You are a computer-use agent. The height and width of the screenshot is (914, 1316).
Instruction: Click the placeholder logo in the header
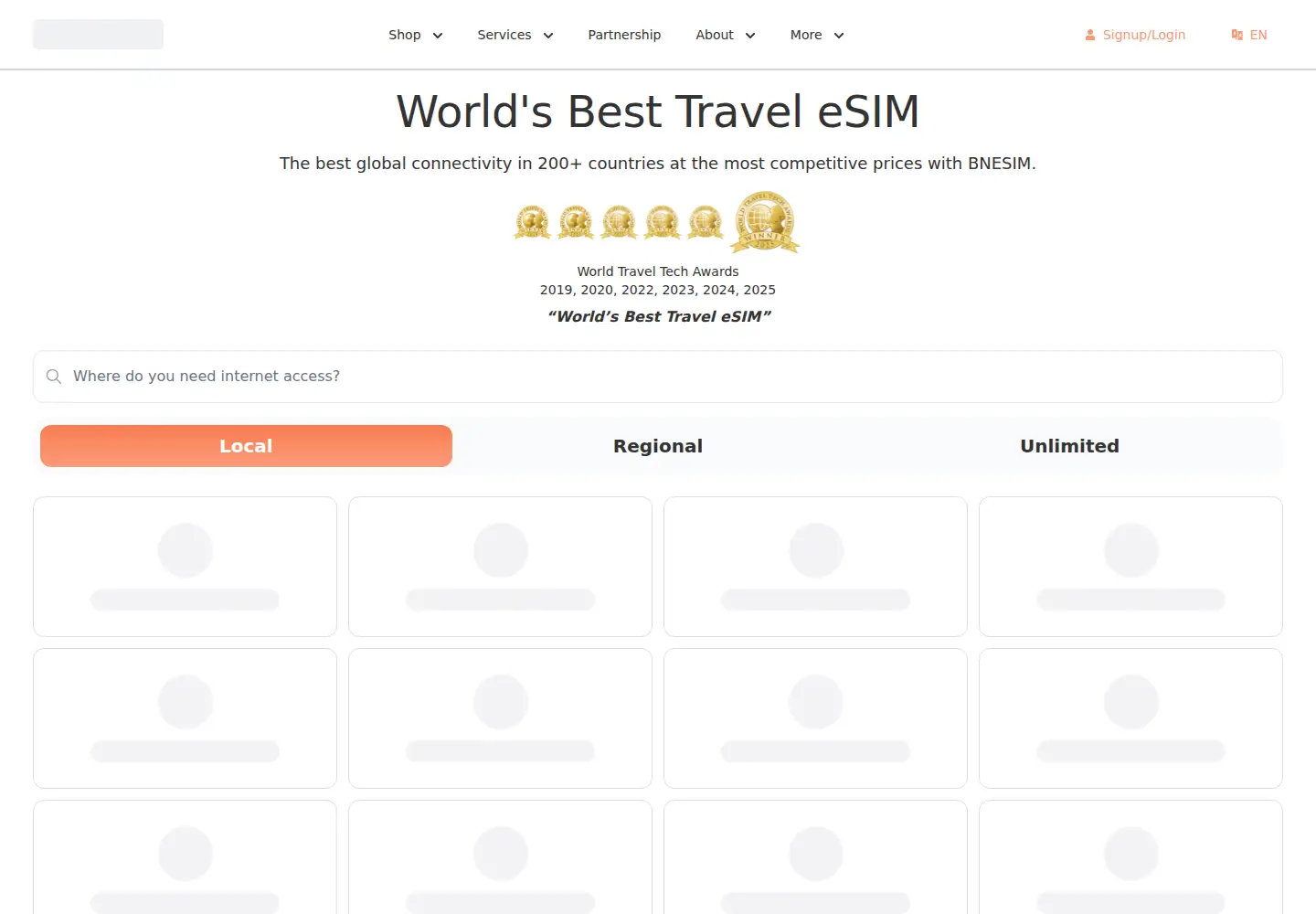98,35
